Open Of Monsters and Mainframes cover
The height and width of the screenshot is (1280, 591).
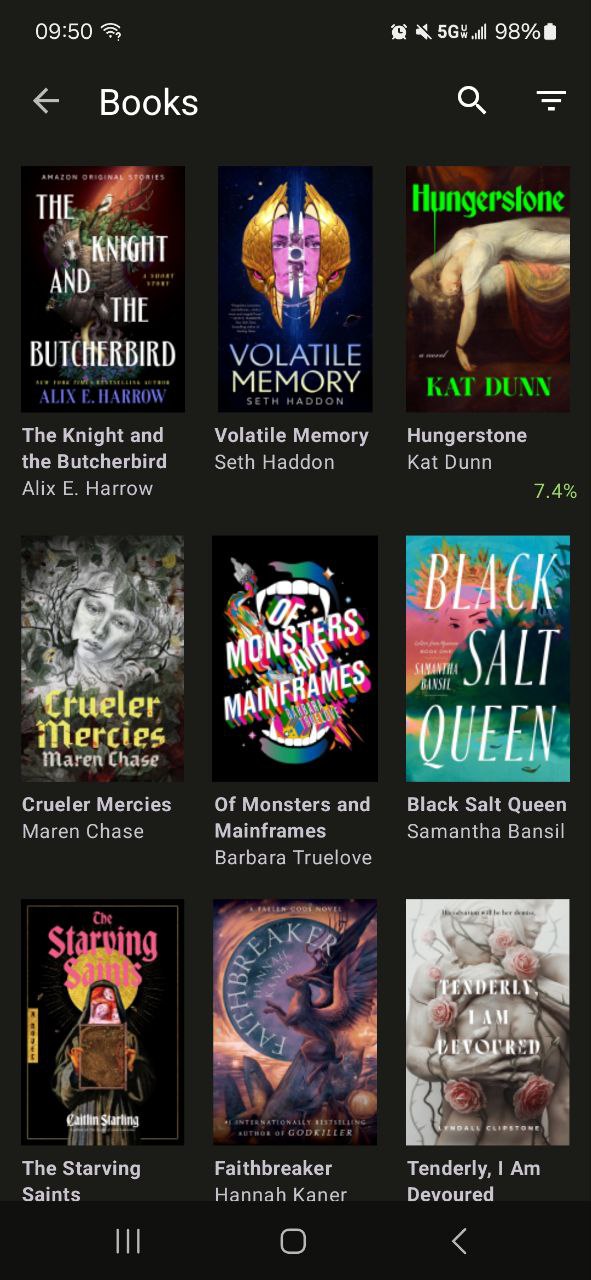pos(295,658)
